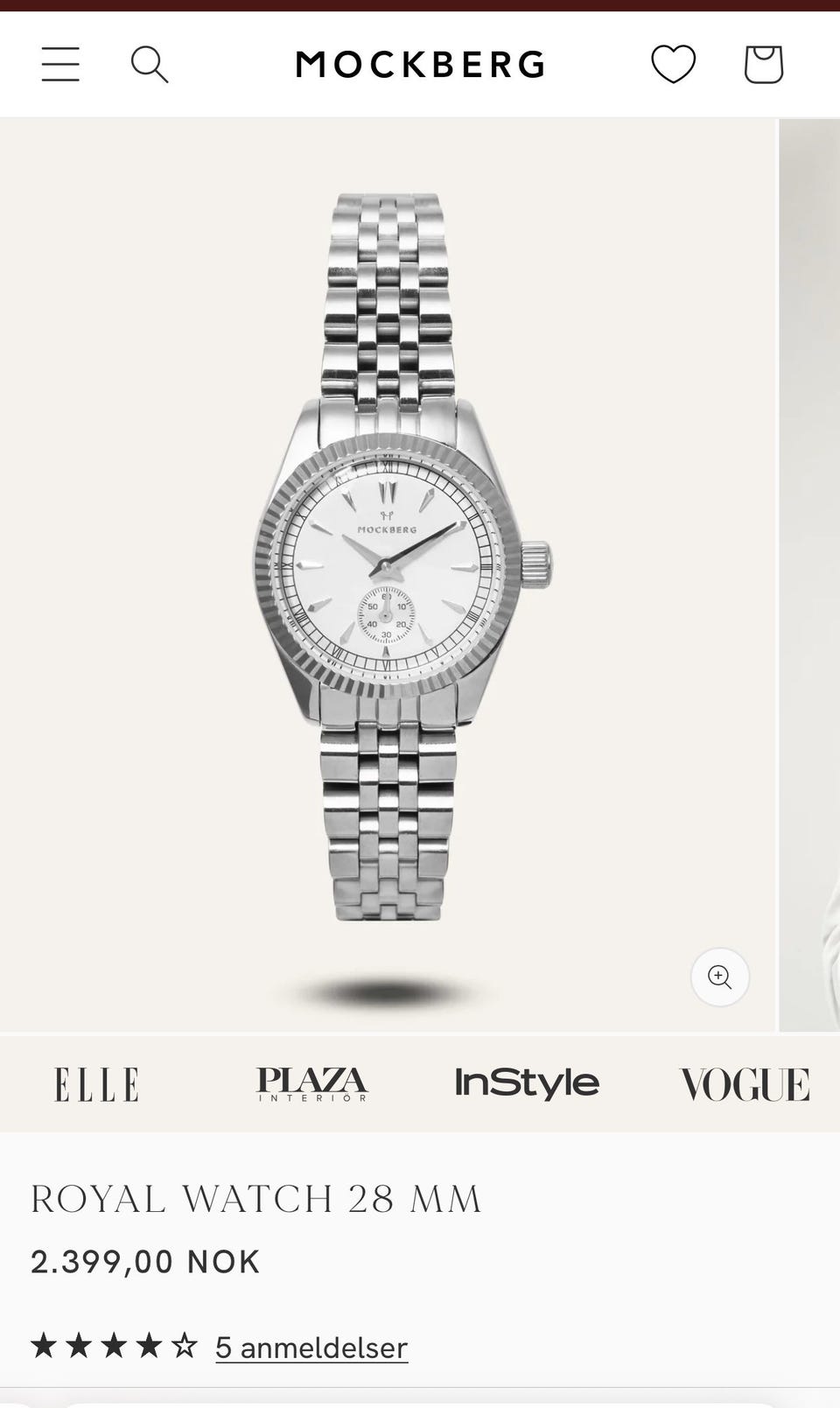Tap the VOGUE magazine logo

[745, 1084]
